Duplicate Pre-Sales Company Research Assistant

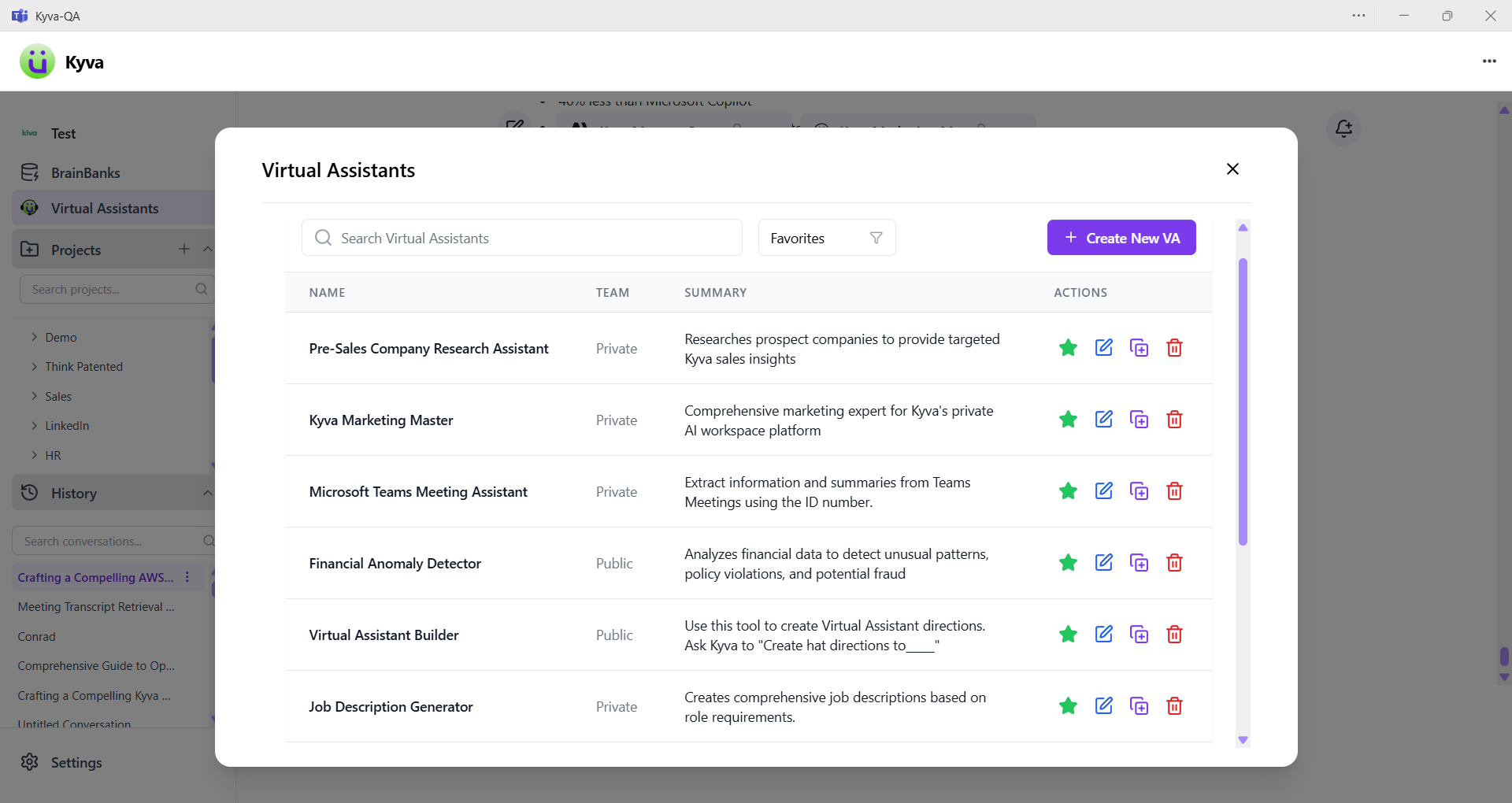pyautogui.click(x=1139, y=348)
